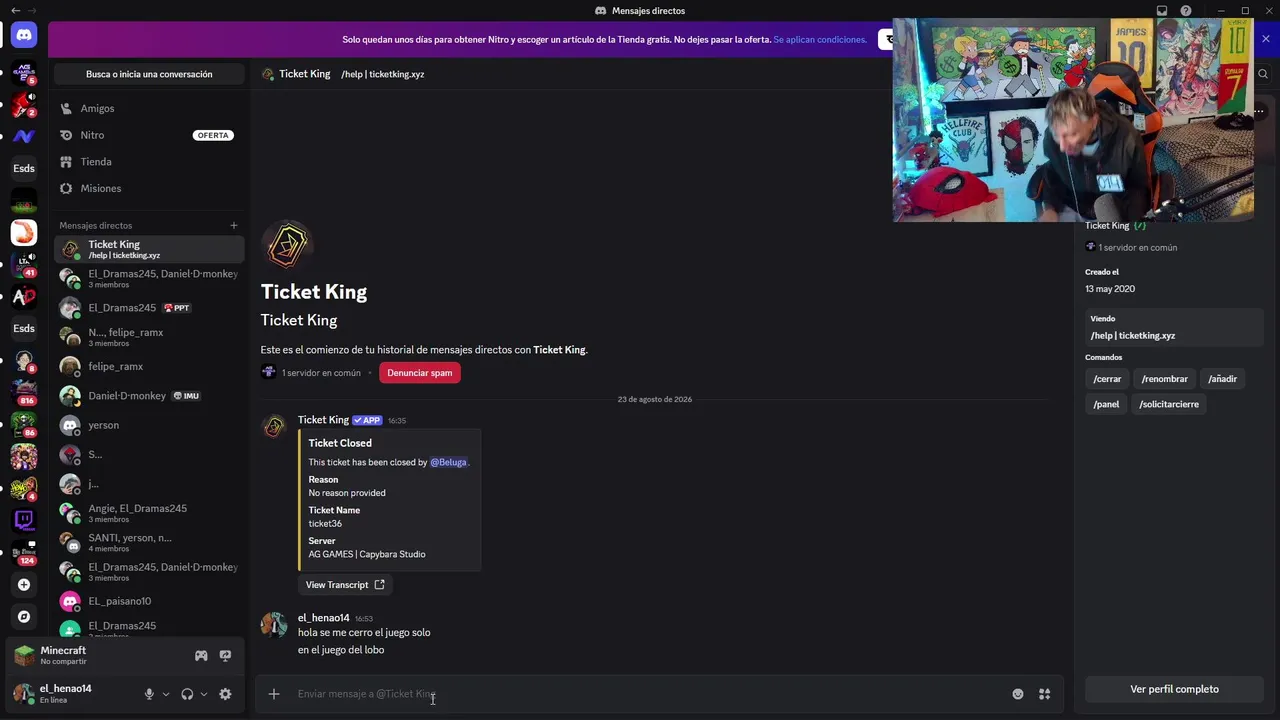Viewport: 1280px width, 720px height.
Task: Click Denunciar spam button
Action: [x=420, y=373]
